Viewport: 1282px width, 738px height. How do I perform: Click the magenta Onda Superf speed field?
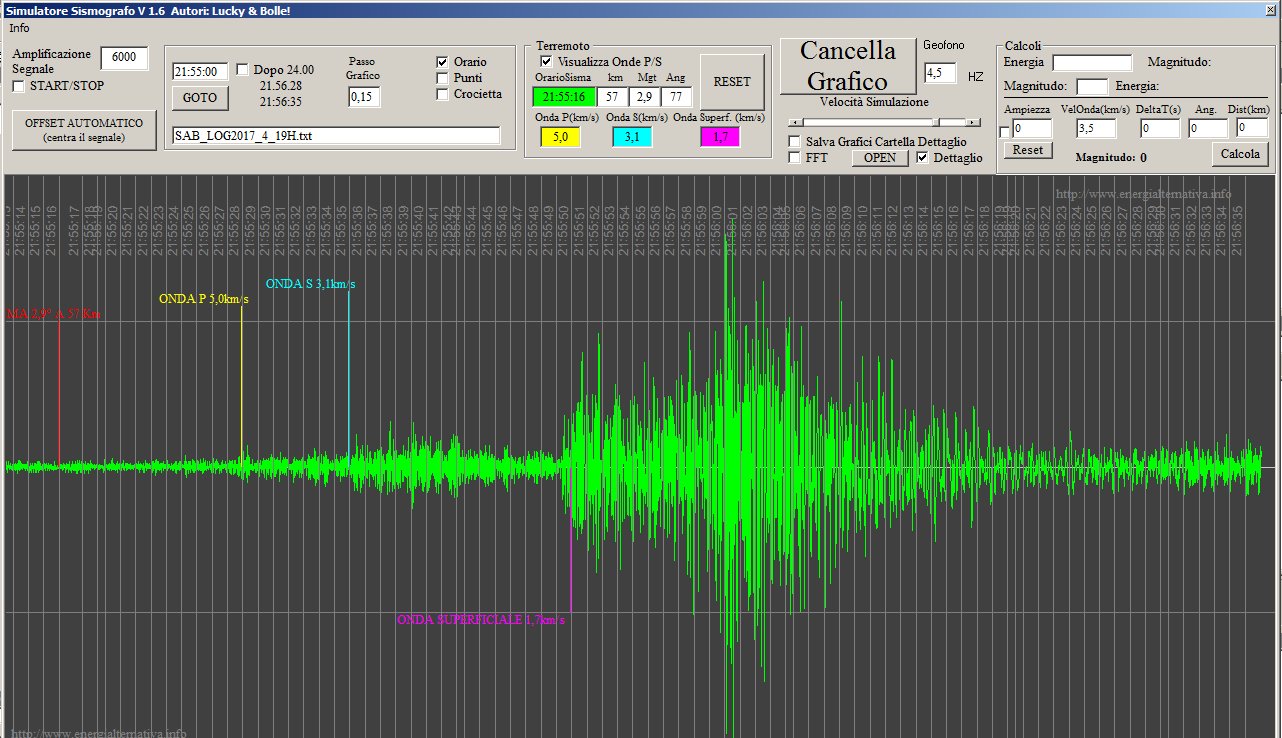coord(720,137)
